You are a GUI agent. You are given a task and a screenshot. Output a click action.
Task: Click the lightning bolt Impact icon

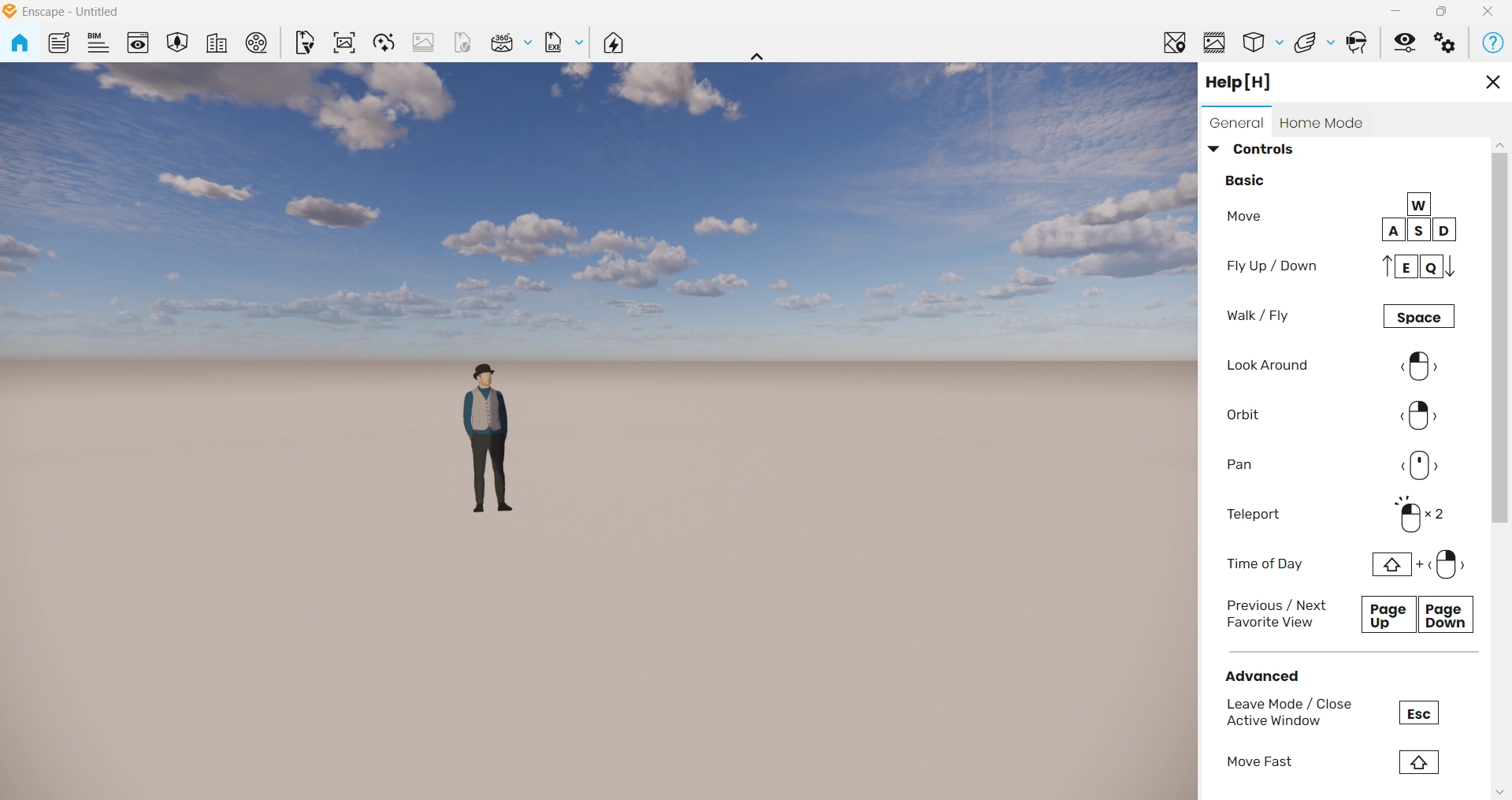tap(614, 43)
